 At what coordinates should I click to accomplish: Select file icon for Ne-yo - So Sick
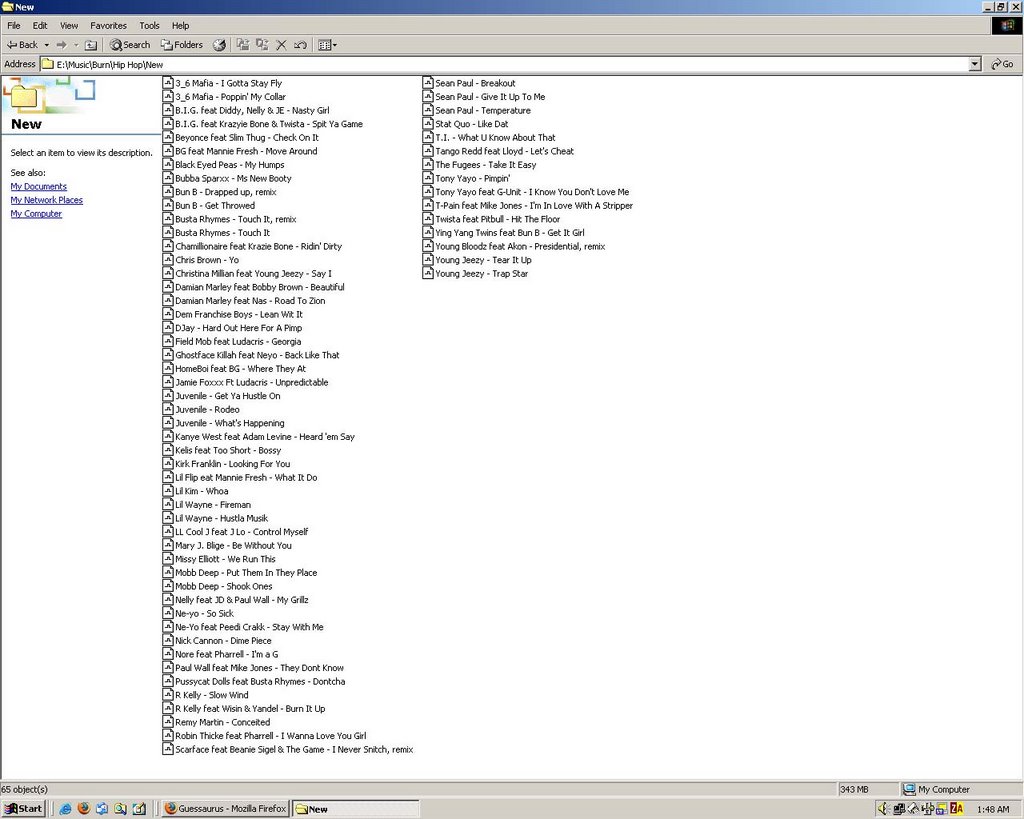tap(168, 613)
